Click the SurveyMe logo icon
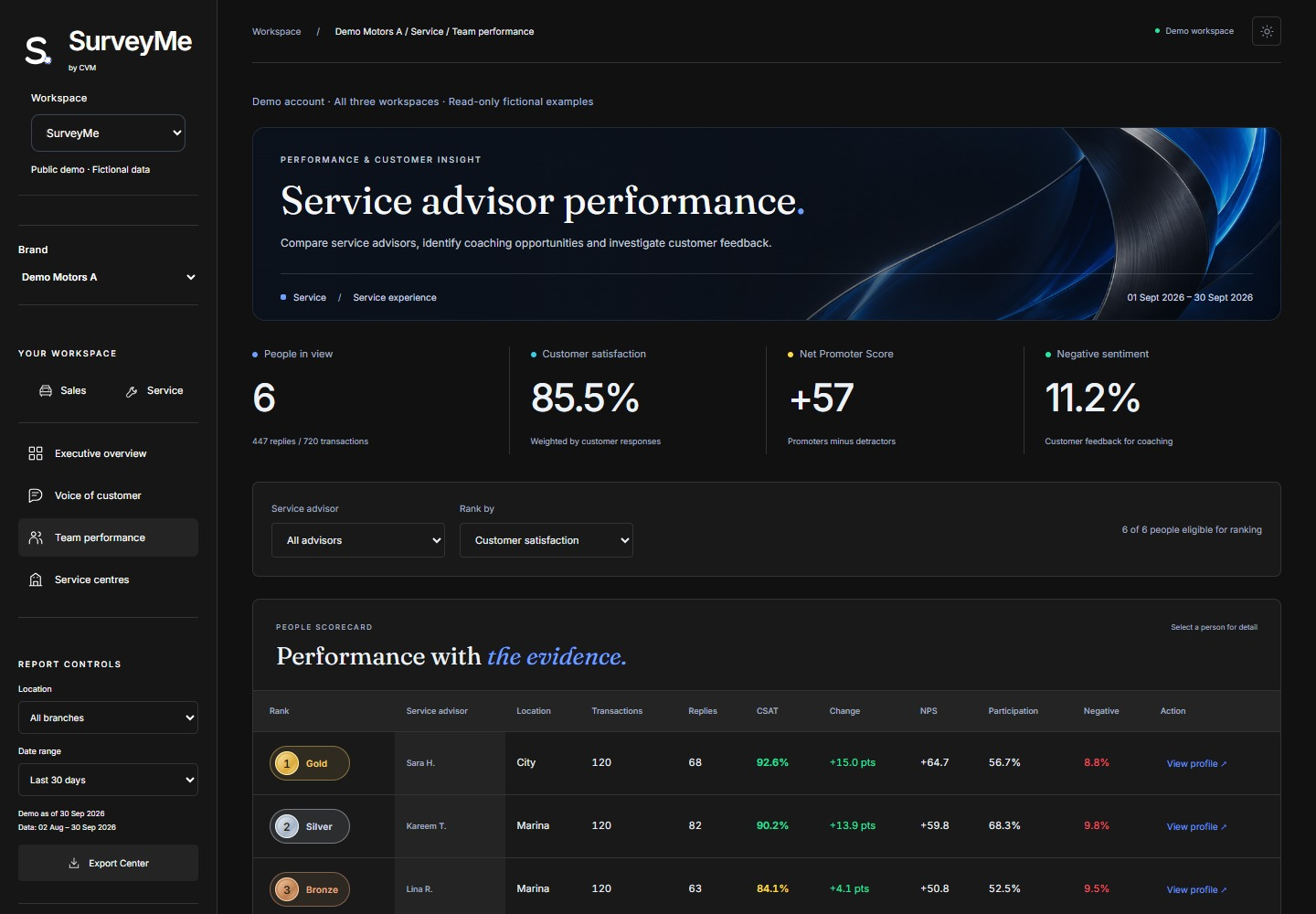 (37, 50)
